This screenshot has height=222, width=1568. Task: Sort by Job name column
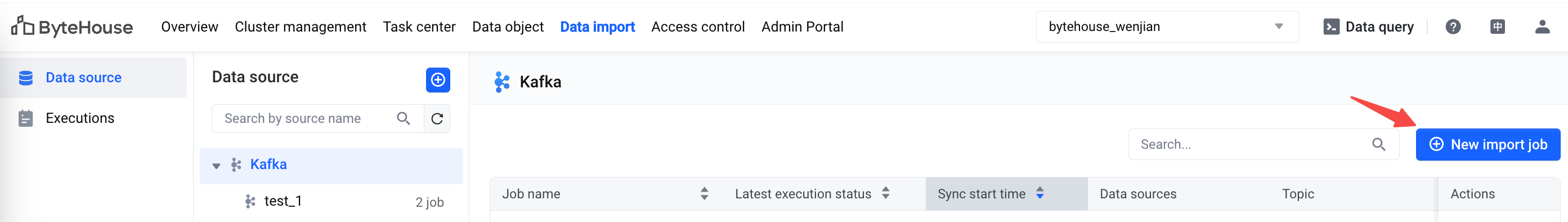704,194
